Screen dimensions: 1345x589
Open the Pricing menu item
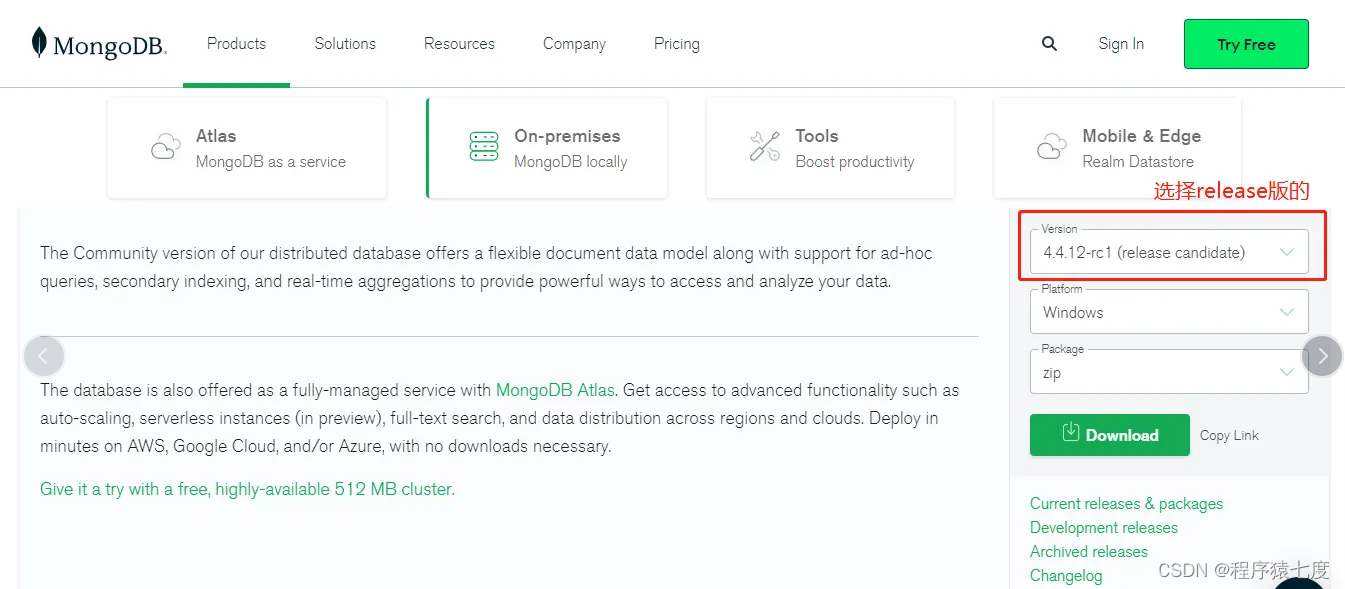tap(676, 43)
